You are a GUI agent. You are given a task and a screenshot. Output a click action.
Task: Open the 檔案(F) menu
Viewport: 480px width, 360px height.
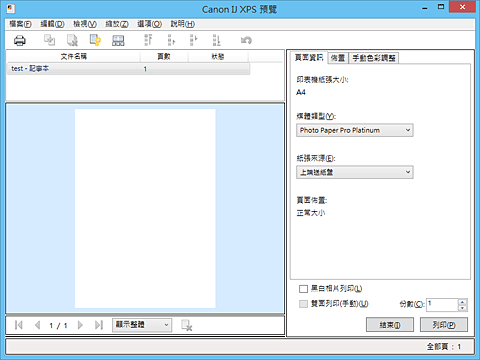20,24
